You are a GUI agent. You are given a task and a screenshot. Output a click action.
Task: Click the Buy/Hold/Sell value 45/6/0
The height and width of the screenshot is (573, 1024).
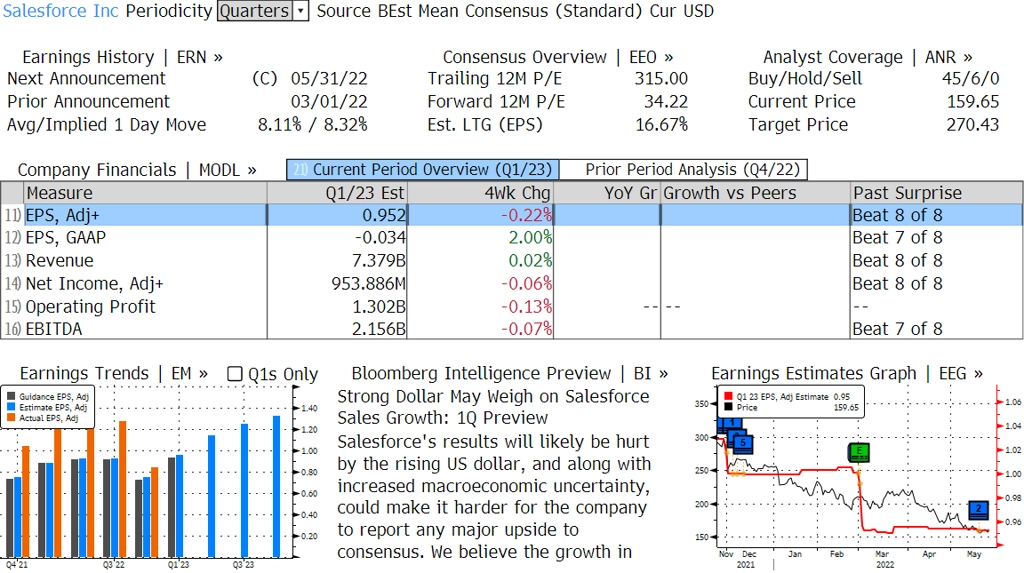(x=970, y=78)
